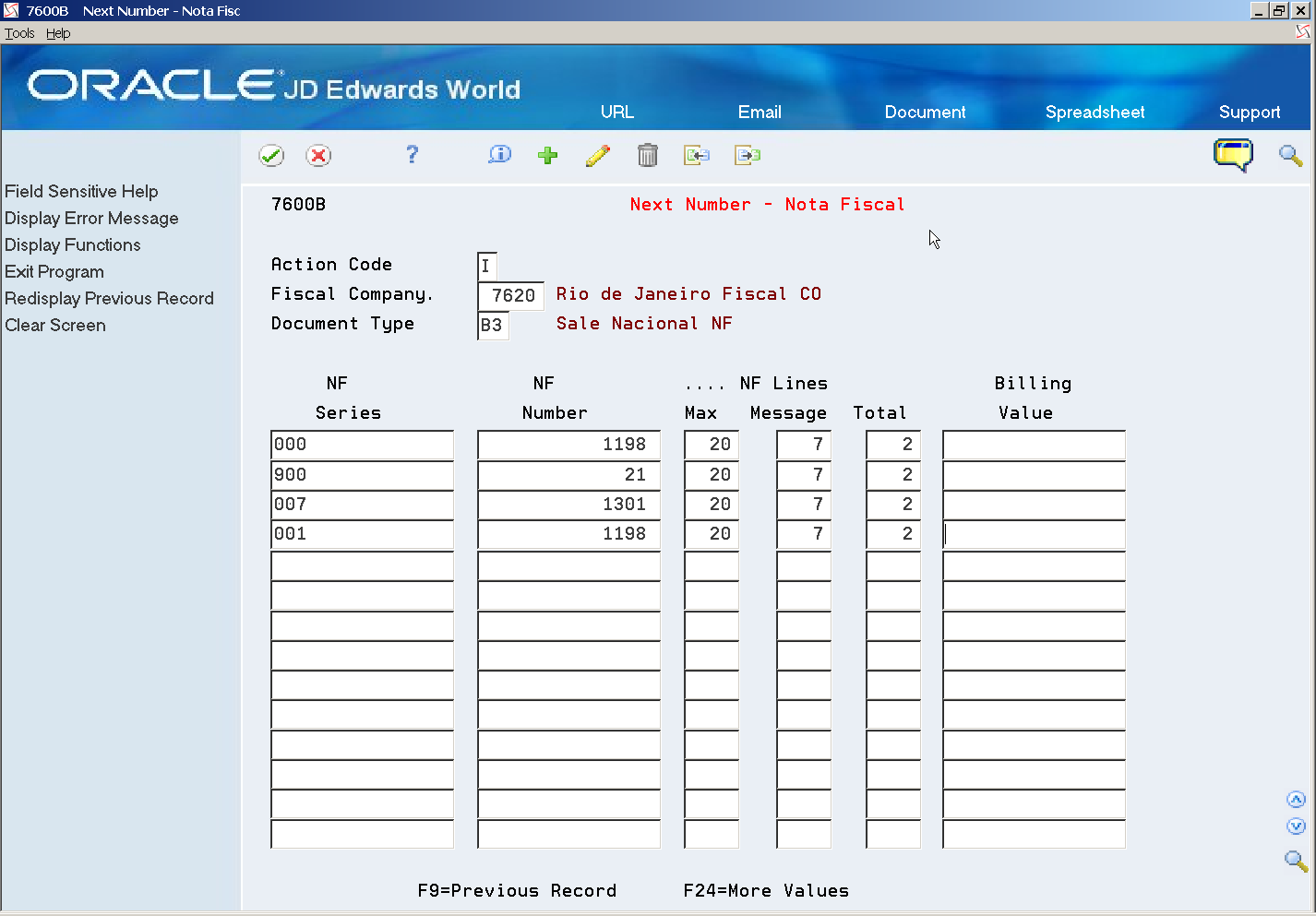The height and width of the screenshot is (916, 1316).
Task: Select the NF Number field showing 1301
Action: [x=568, y=505]
